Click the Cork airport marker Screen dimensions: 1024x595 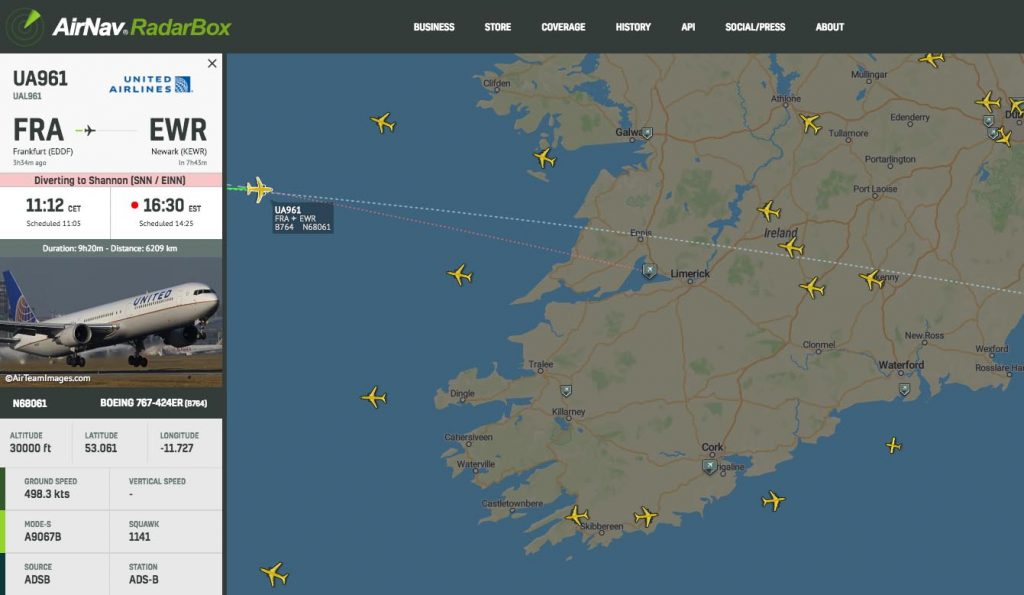coord(709,466)
